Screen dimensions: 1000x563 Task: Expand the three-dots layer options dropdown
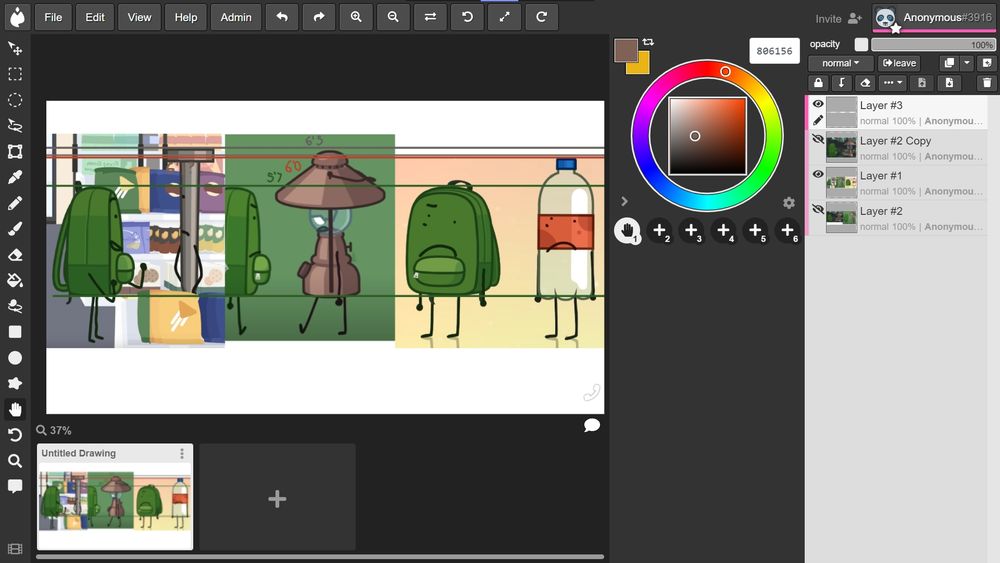pos(892,83)
